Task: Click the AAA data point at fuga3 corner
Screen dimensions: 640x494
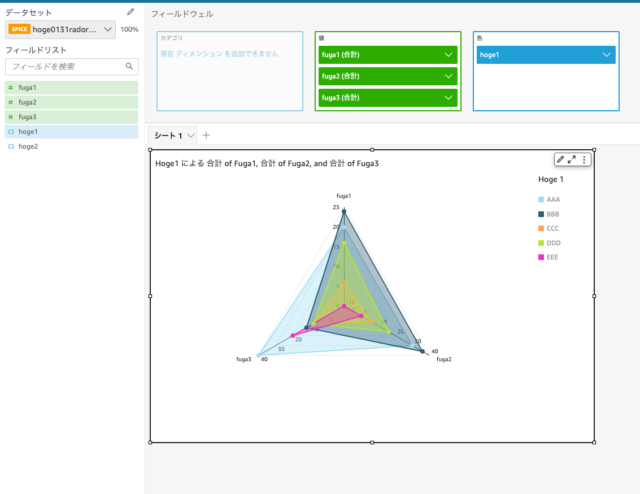Action: tap(258, 355)
